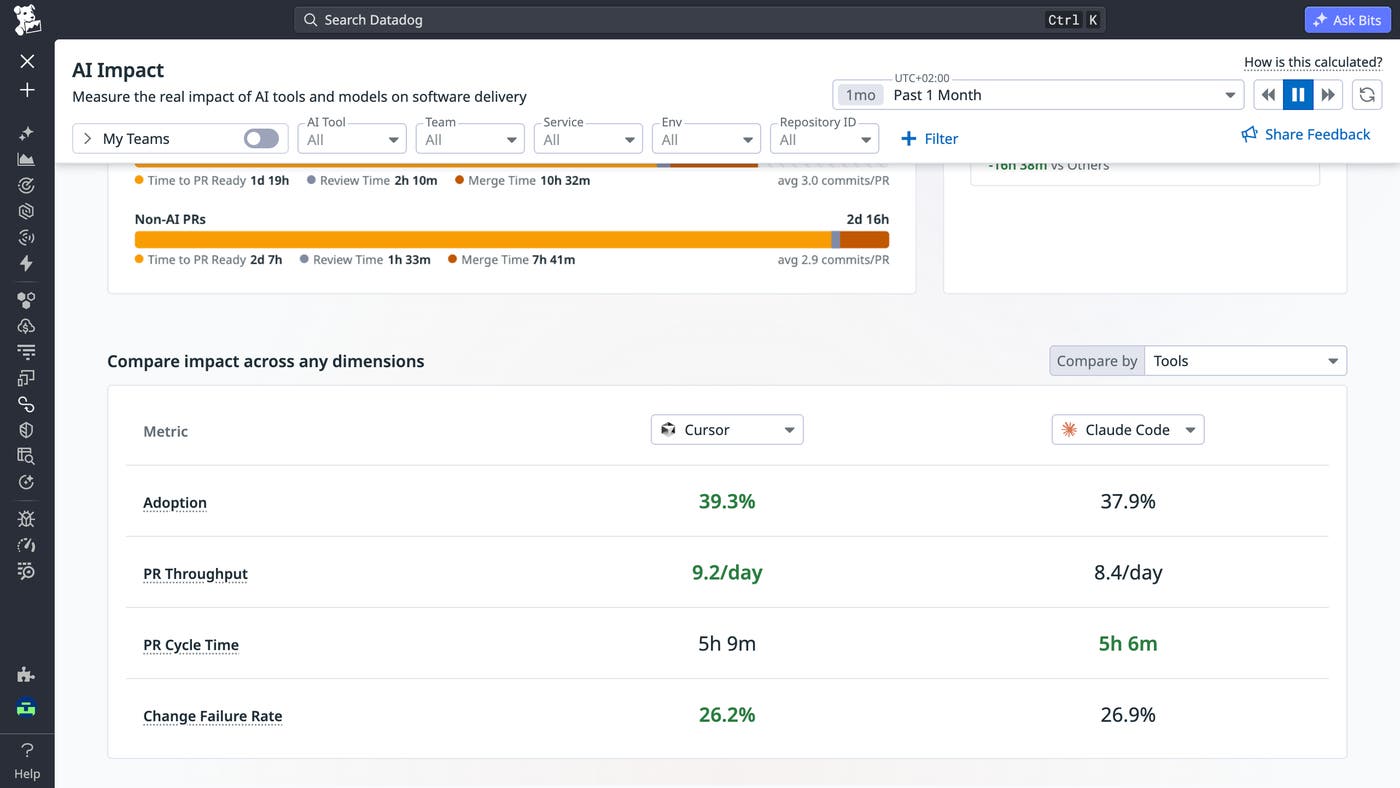Image resolution: width=1400 pixels, height=788 pixels.
Task: Click the PR Cycle Time metric label
Action: (191, 645)
